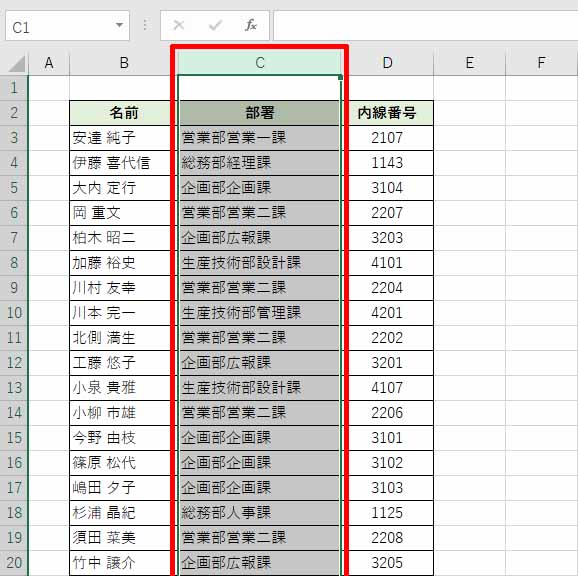Viewport: 578px width, 576px height.
Task: Click the fill handle on cell C1
Action: [x=340, y=77]
